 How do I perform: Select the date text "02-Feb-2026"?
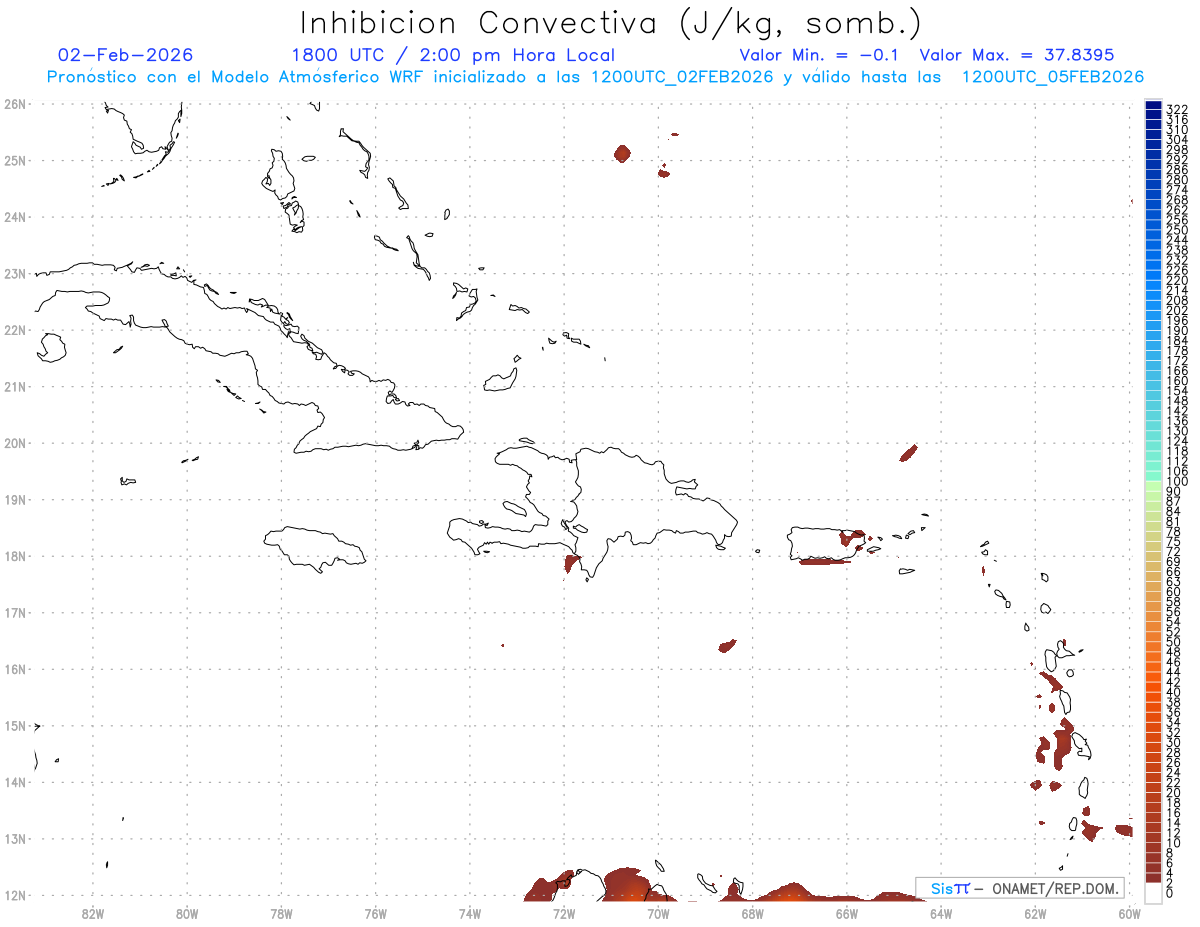coord(126,55)
